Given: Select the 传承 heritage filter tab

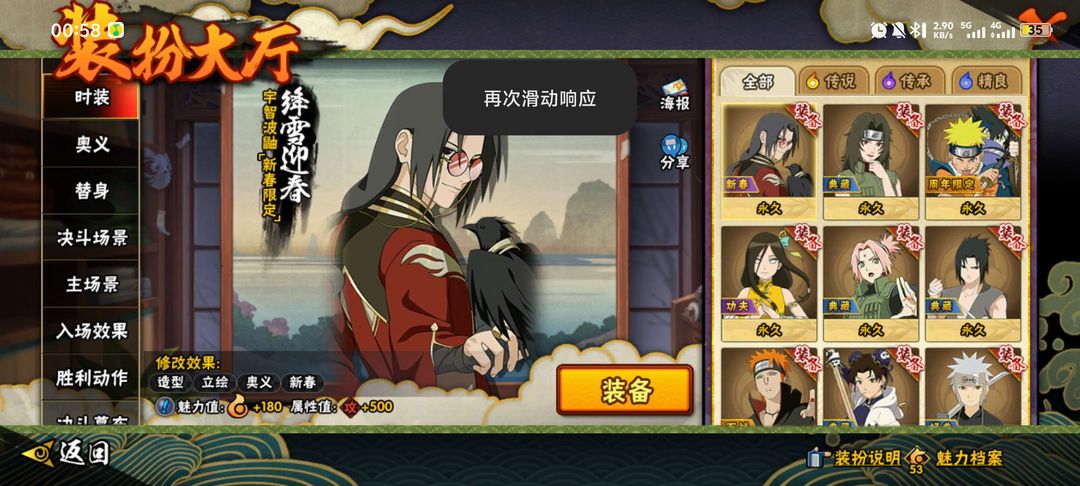Looking at the screenshot, I should click(x=907, y=81).
